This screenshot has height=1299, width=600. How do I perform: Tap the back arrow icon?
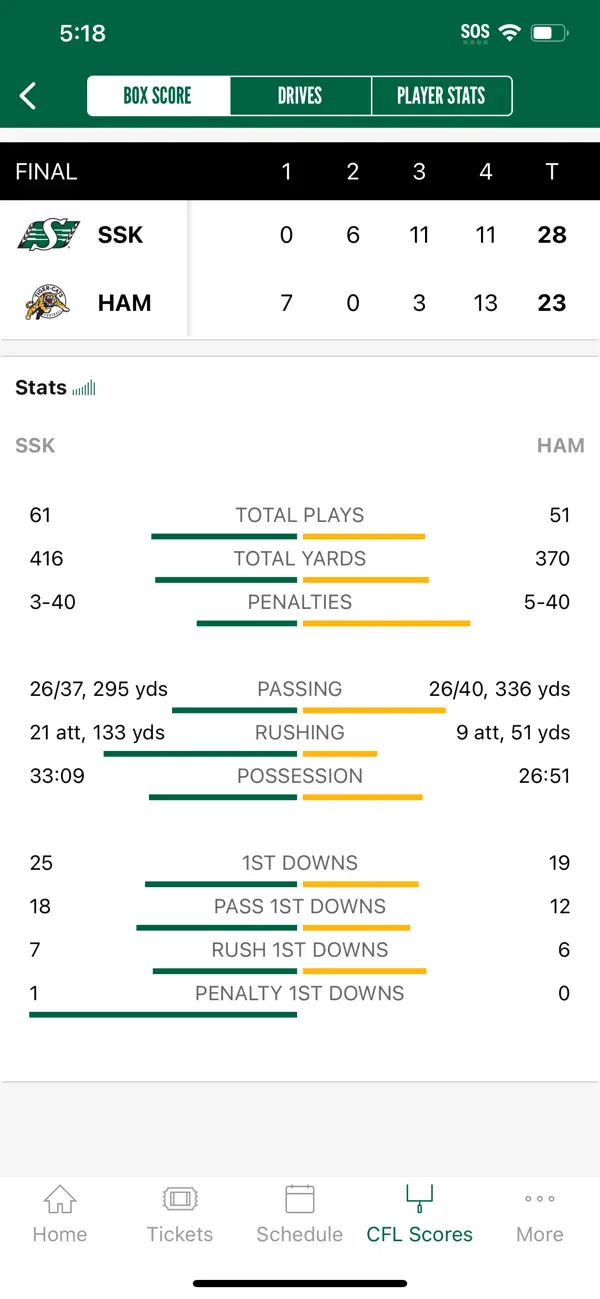coord(28,96)
